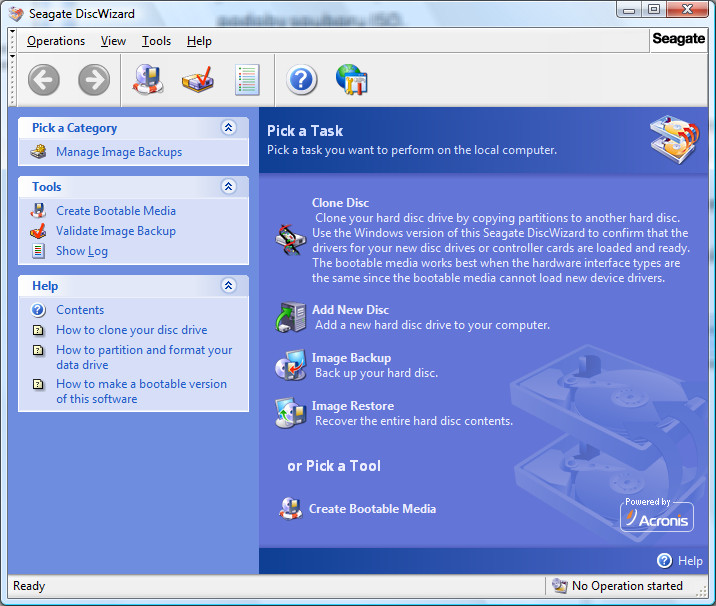This screenshot has height=606, width=716.
Task: Click the Image Backup task icon
Action: (x=290, y=365)
